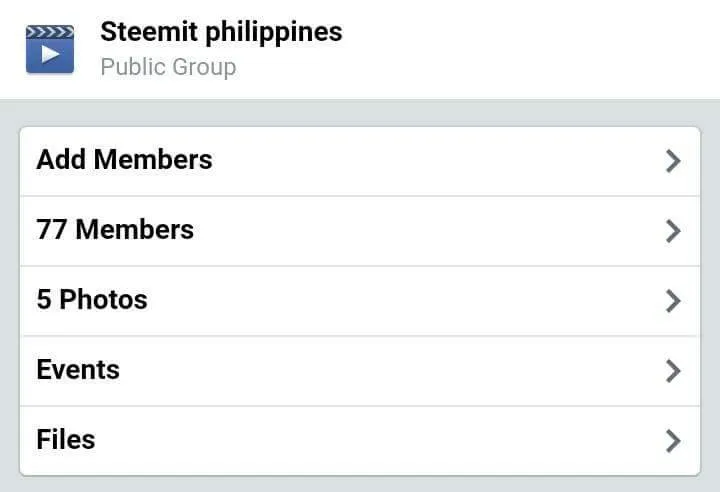Open the 5 Photos section

click(360, 301)
